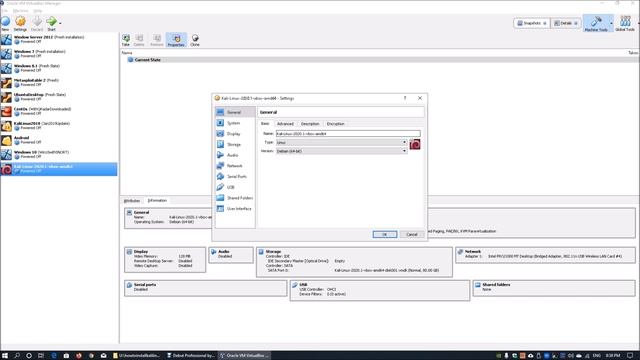Screen dimensions: 640x360
Task: Click the Oracle VM VirtualBox taskbar button
Action: [244, 356]
